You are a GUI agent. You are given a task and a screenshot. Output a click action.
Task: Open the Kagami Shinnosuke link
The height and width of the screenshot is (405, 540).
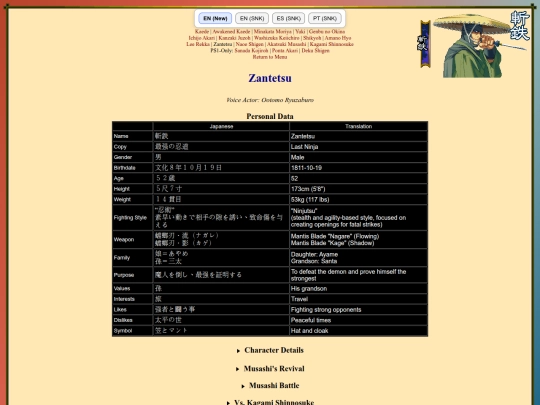(x=331, y=44)
